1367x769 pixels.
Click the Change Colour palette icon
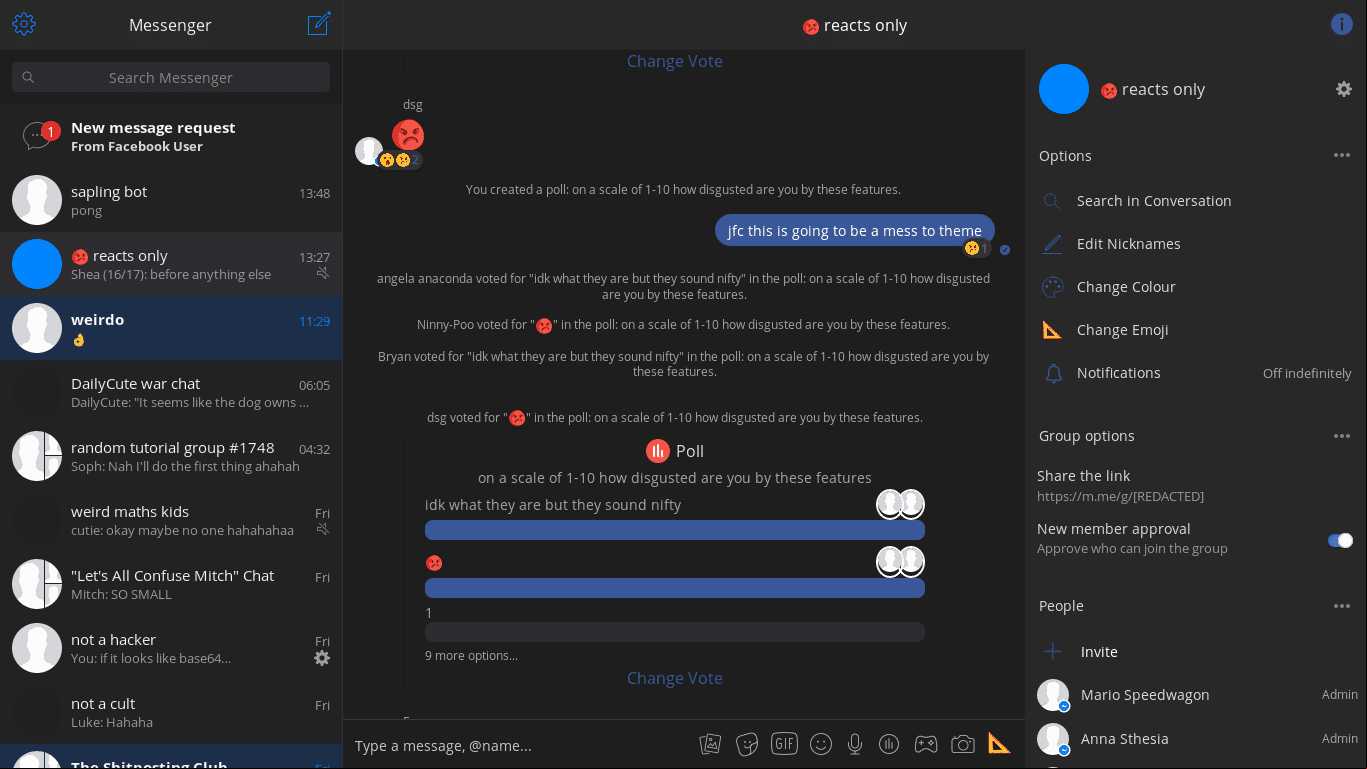point(1052,287)
